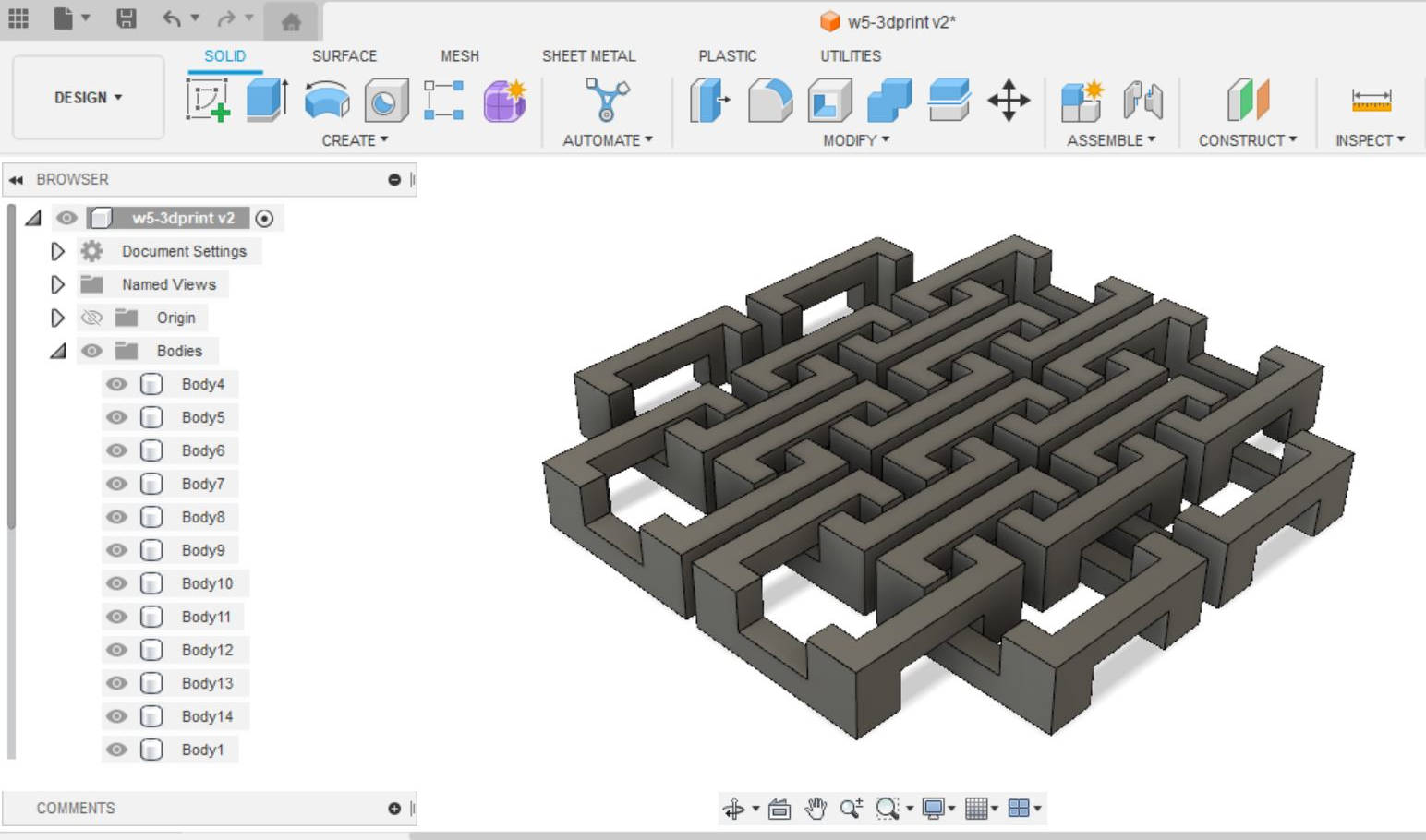Collapse the Bodies folder
The image size is (1426, 840).
(x=58, y=351)
